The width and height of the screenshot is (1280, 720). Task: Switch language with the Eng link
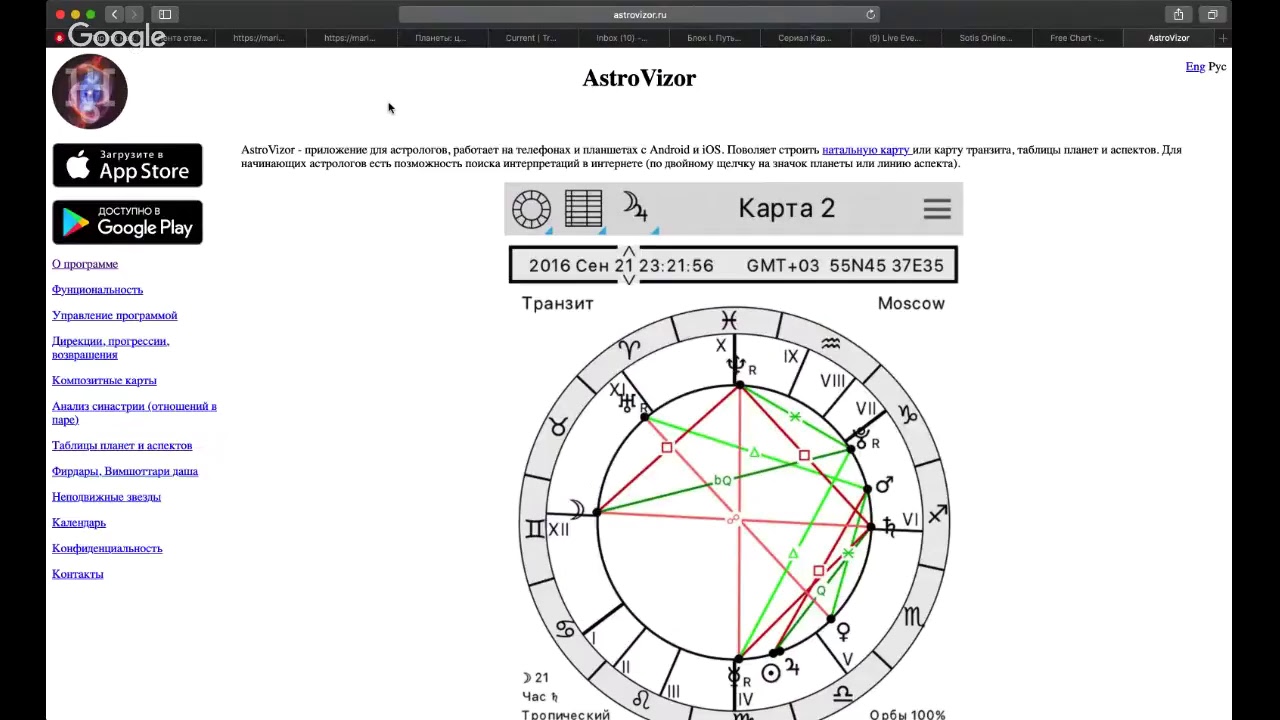tap(1195, 67)
